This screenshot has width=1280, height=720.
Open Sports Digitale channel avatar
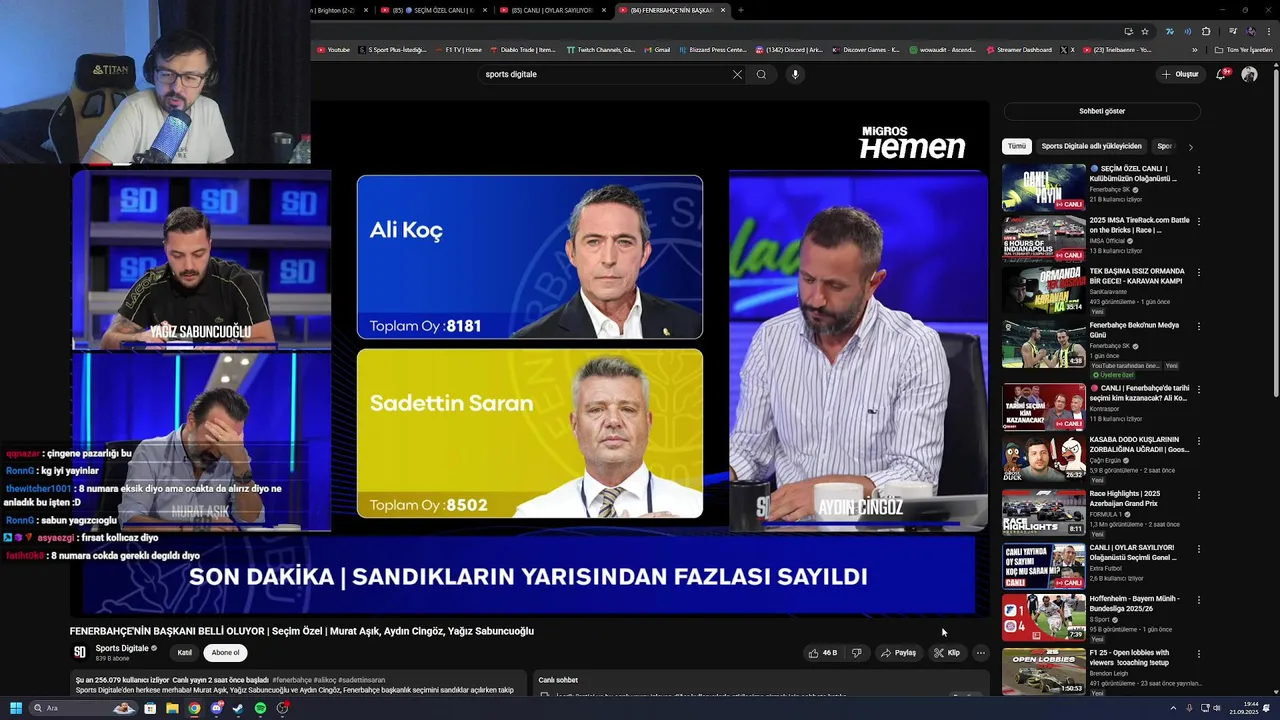tap(80, 652)
